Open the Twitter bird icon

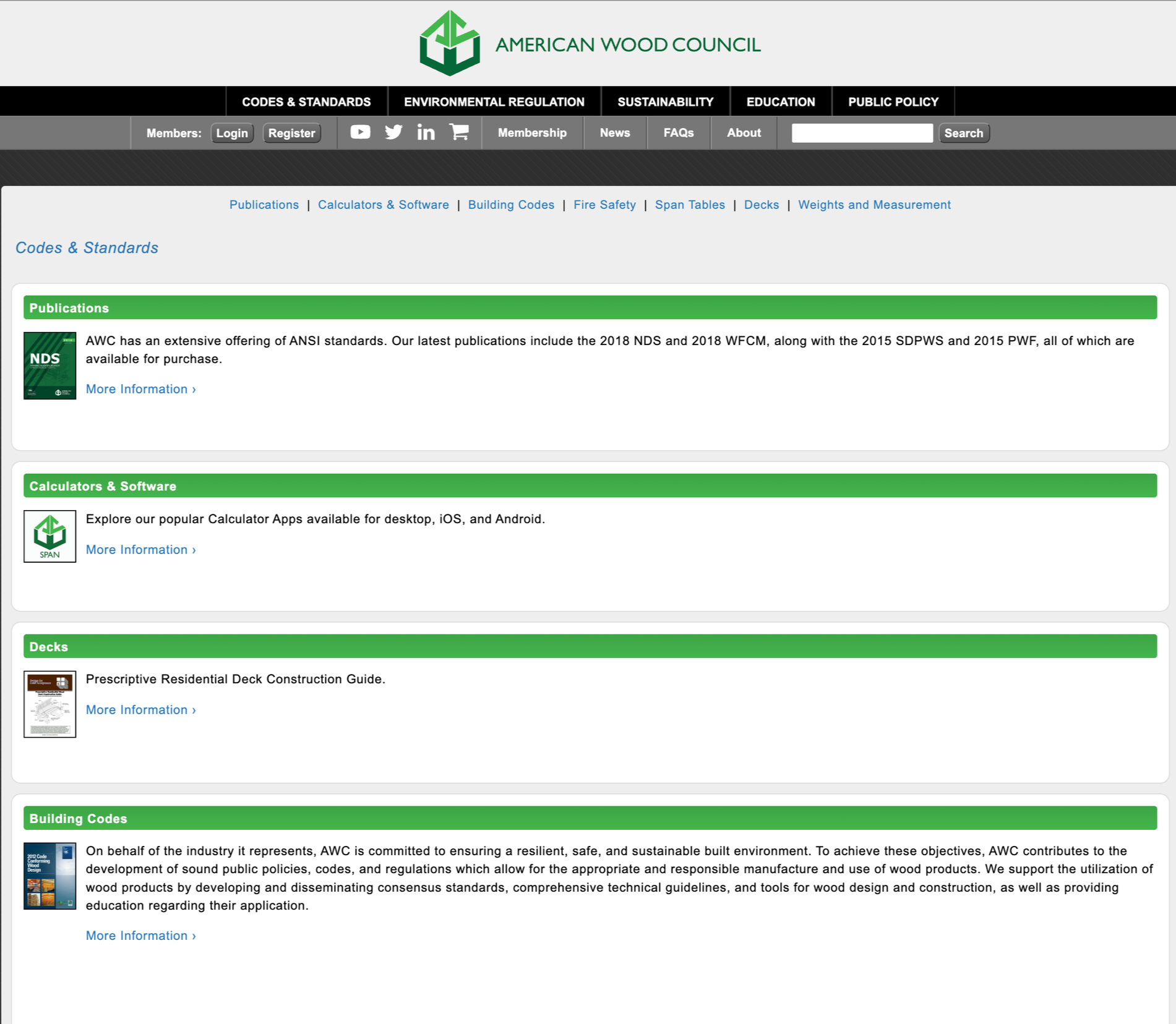pos(393,132)
